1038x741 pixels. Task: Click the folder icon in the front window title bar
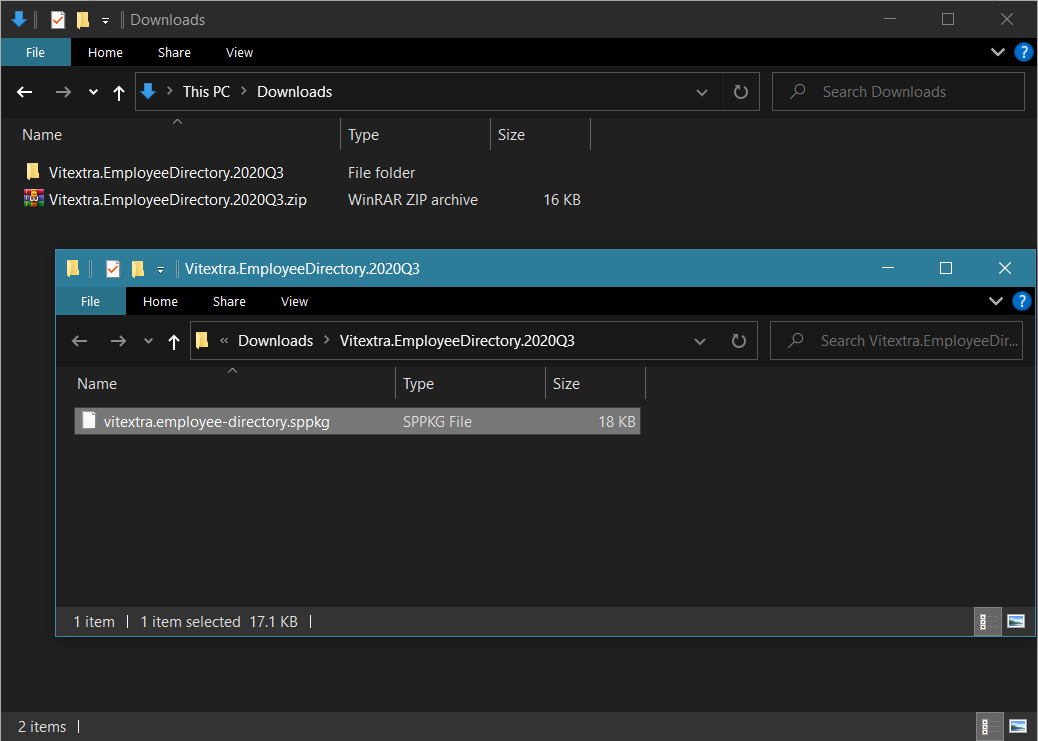click(73, 268)
